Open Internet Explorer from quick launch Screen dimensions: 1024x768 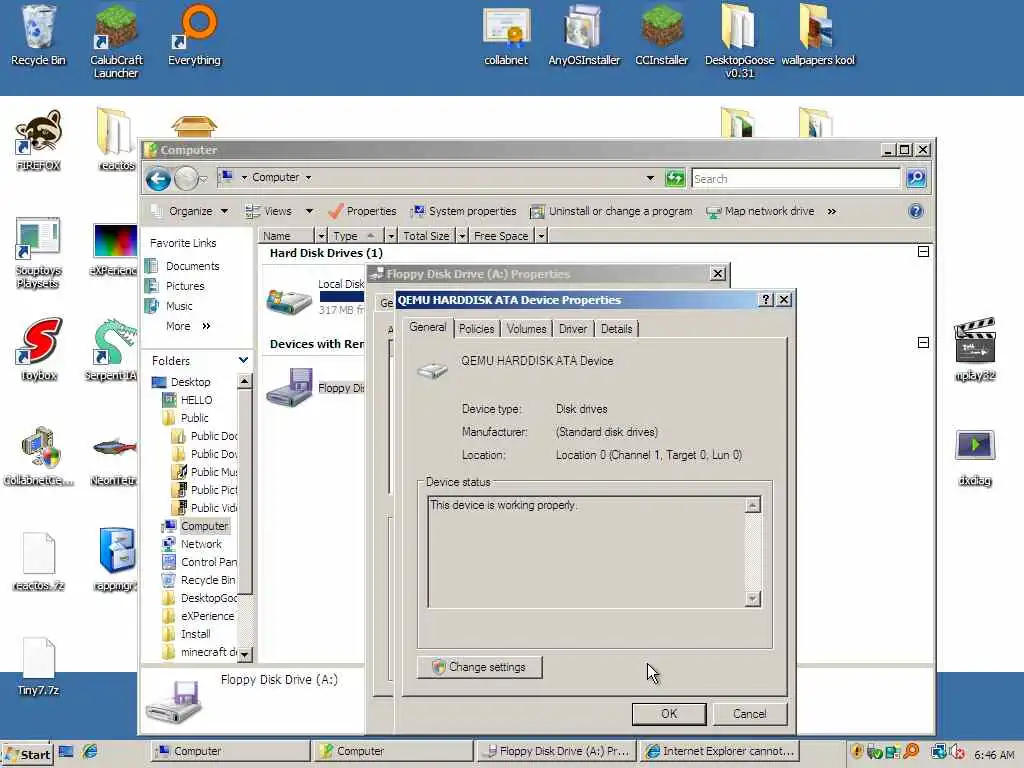pos(89,751)
